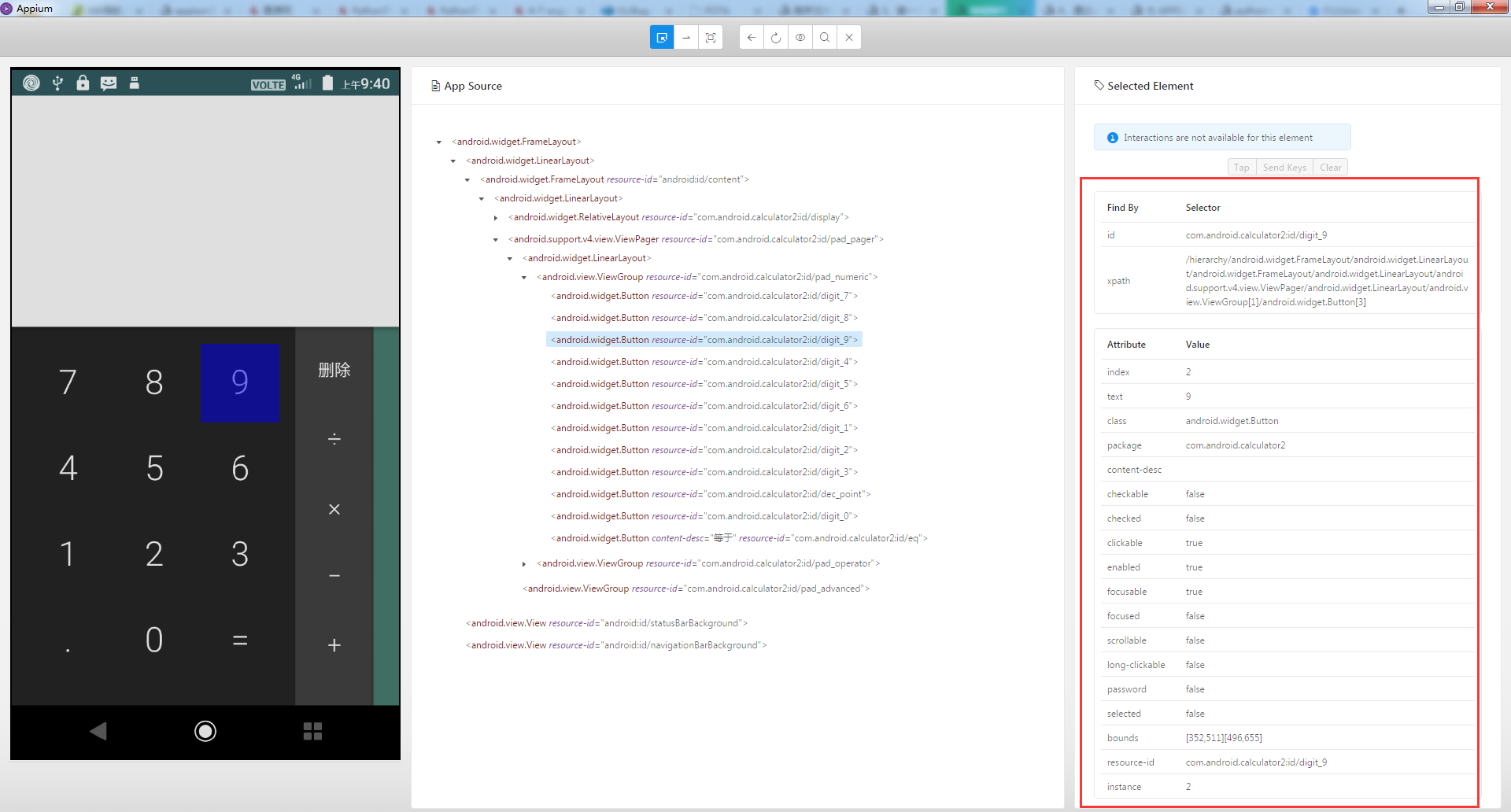The width and height of the screenshot is (1511, 812).
Task: Select the statusBarBackground View row
Action: pos(607,623)
